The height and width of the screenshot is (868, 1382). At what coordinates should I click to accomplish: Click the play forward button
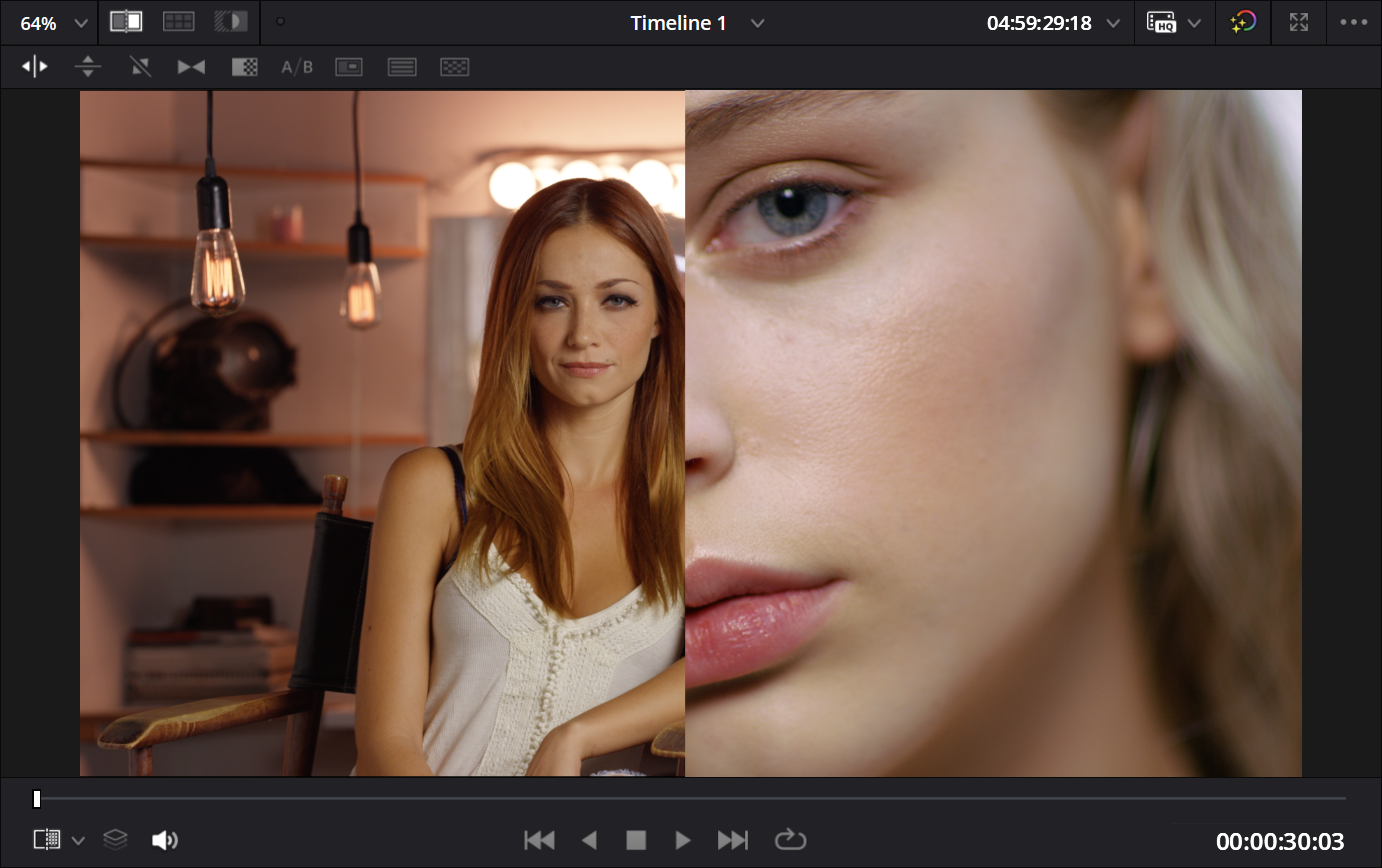tap(683, 840)
